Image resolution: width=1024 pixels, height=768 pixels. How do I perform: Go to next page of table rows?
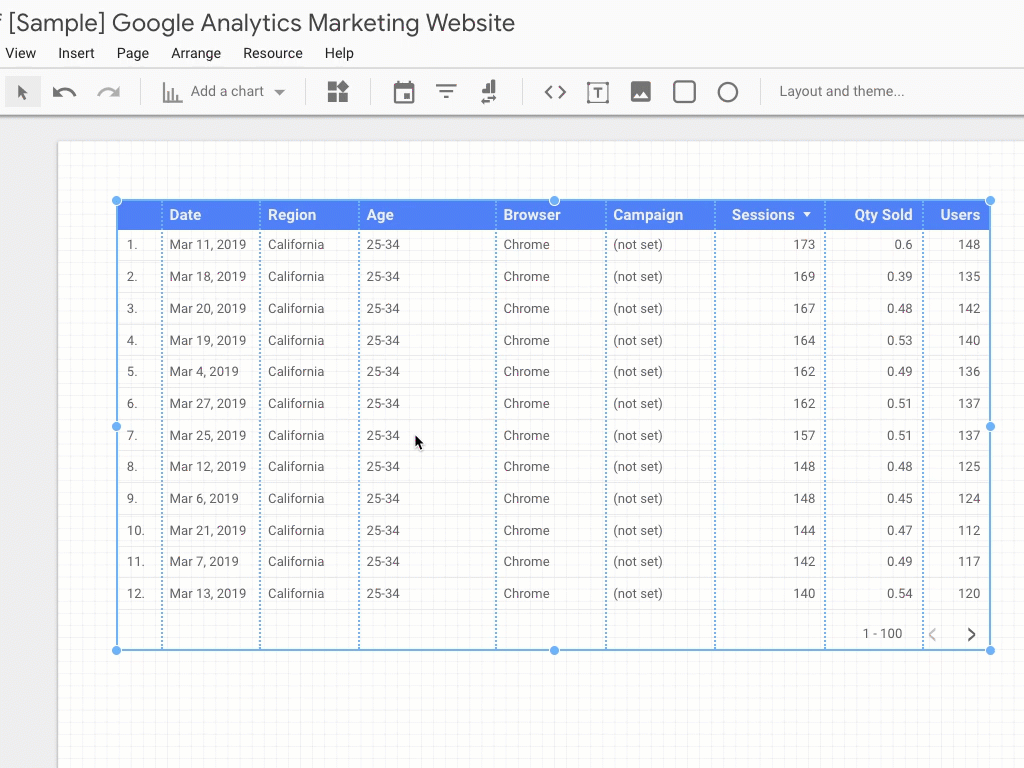click(x=971, y=634)
